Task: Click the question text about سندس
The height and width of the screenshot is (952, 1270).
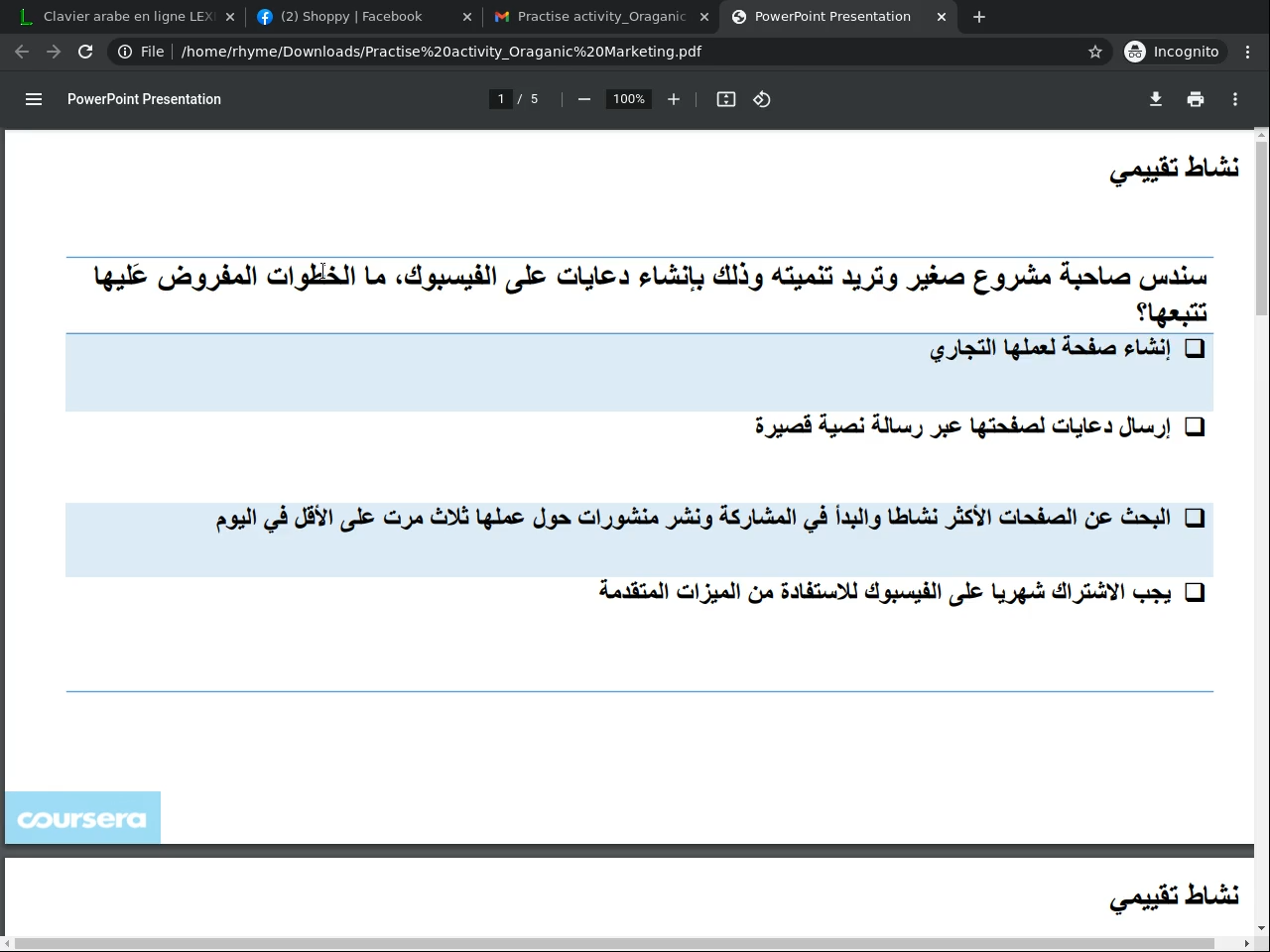Action: (x=651, y=294)
